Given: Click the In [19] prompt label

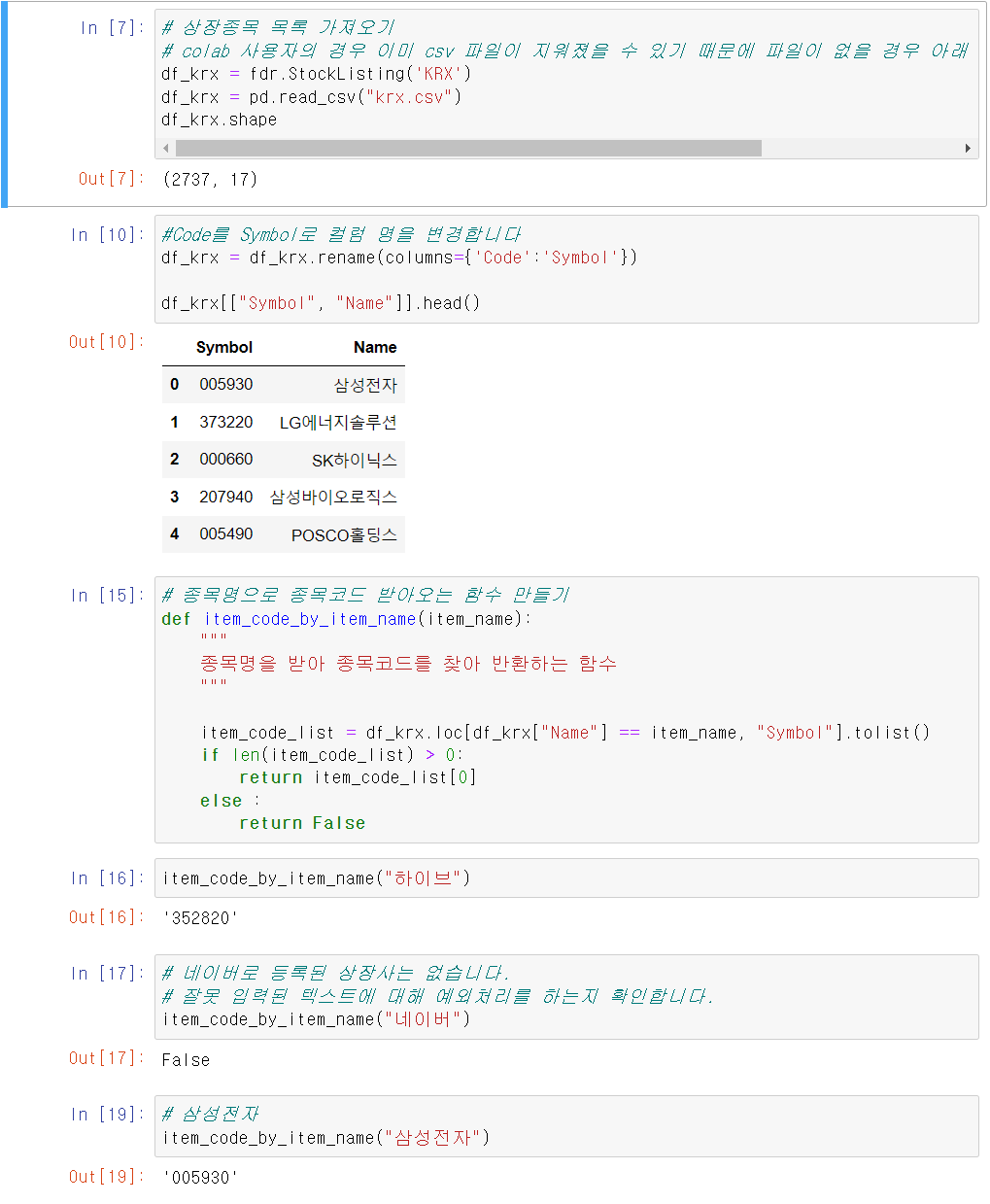Looking at the screenshot, I should (107, 1115).
